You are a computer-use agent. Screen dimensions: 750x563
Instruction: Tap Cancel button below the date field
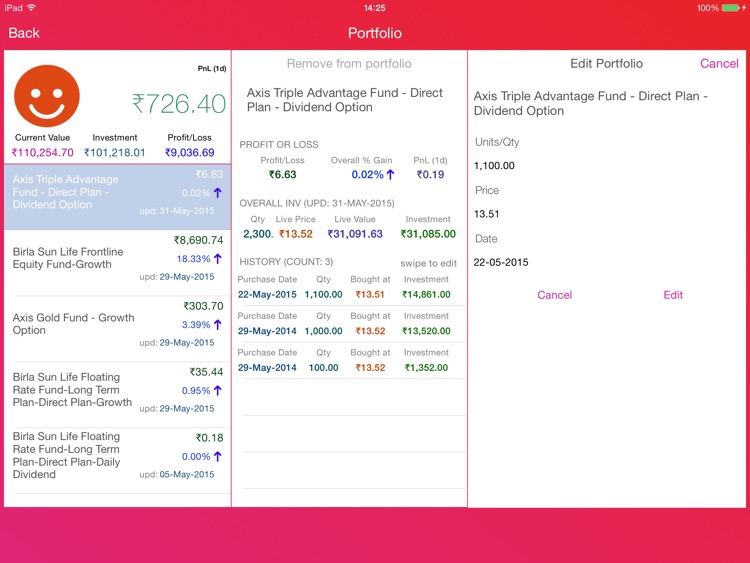pyautogui.click(x=554, y=295)
